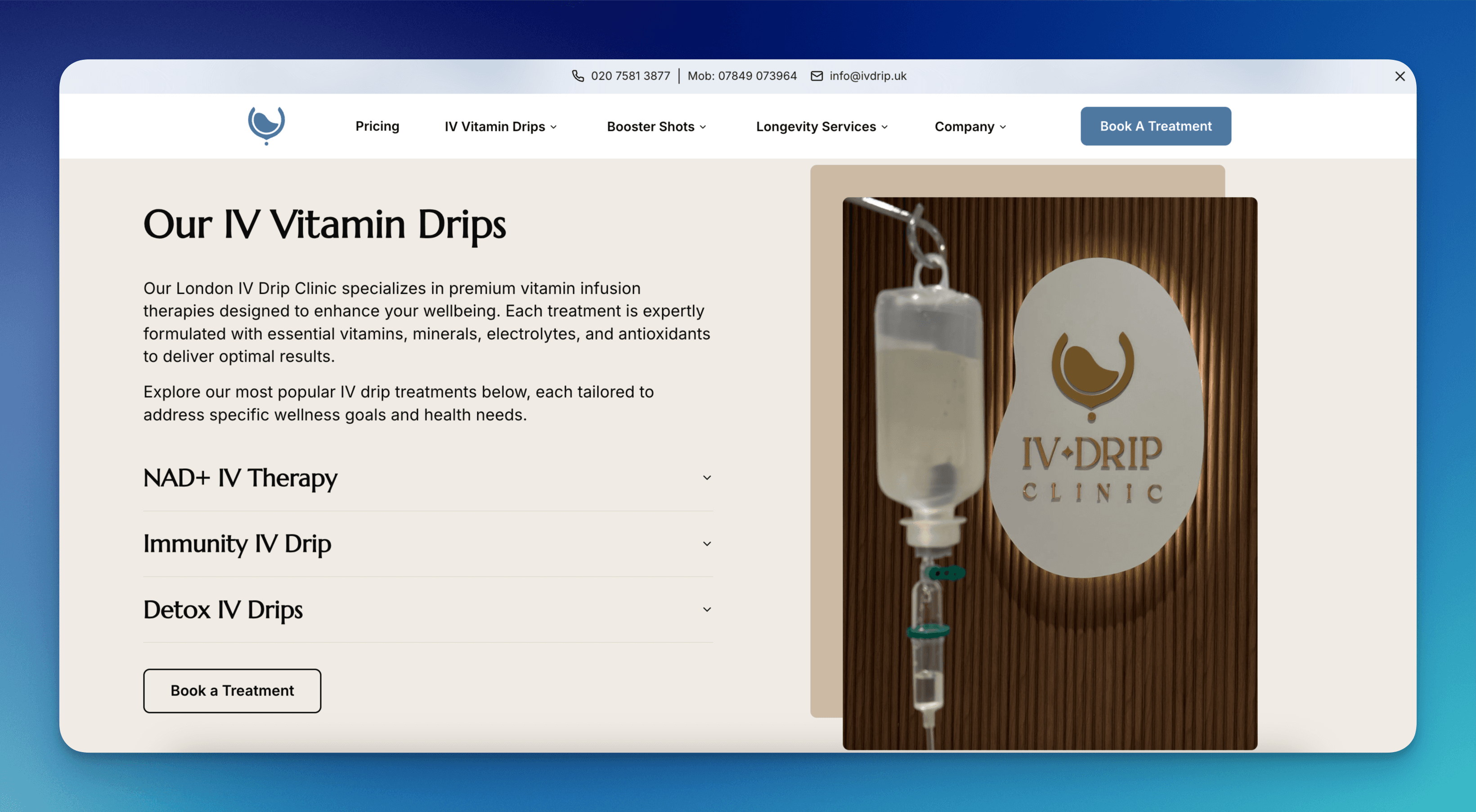The image size is (1476, 812).
Task: Dismiss the page with the X button
Action: [x=1400, y=76]
